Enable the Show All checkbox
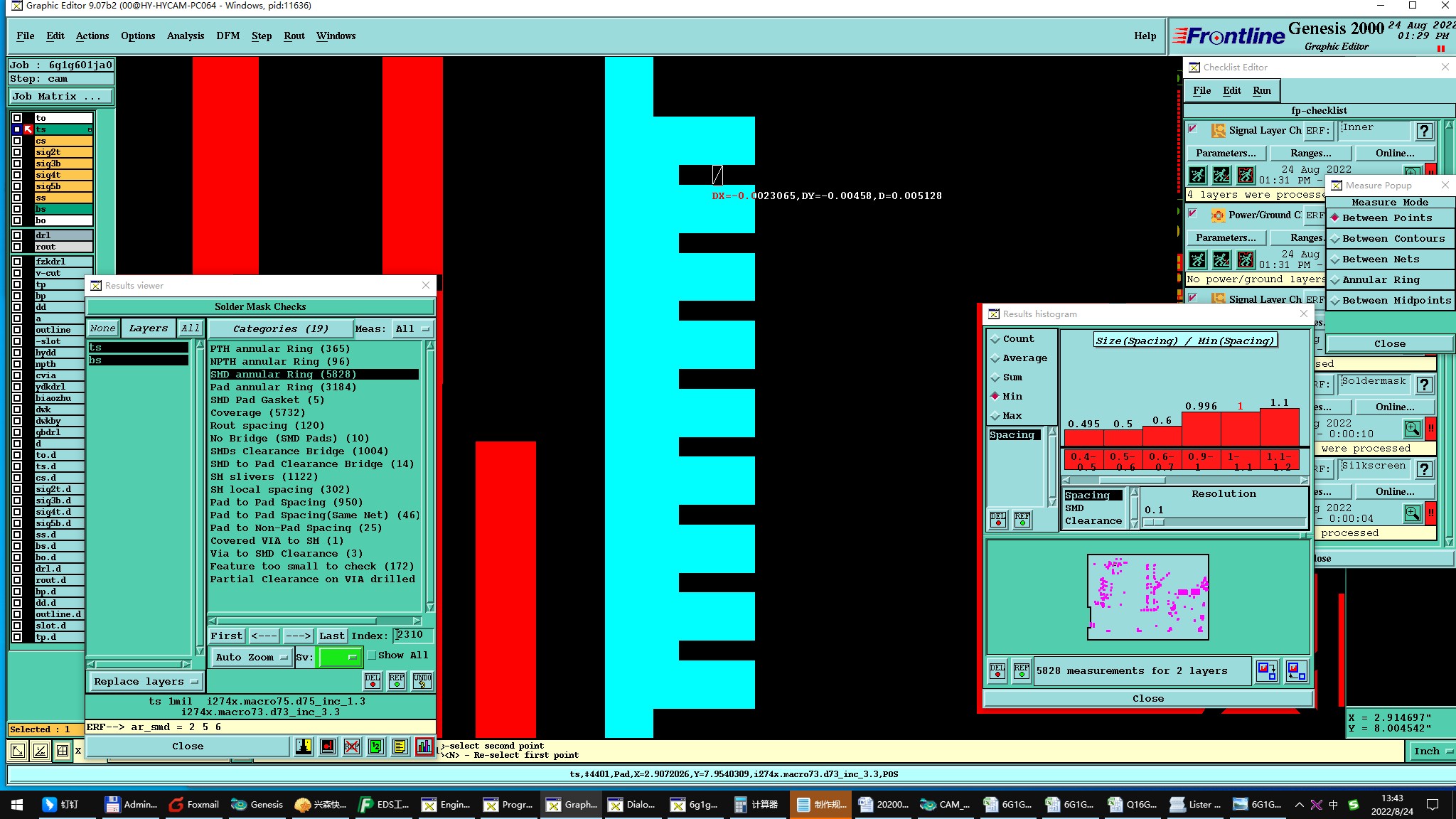The image size is (1456, 819). 371,655
